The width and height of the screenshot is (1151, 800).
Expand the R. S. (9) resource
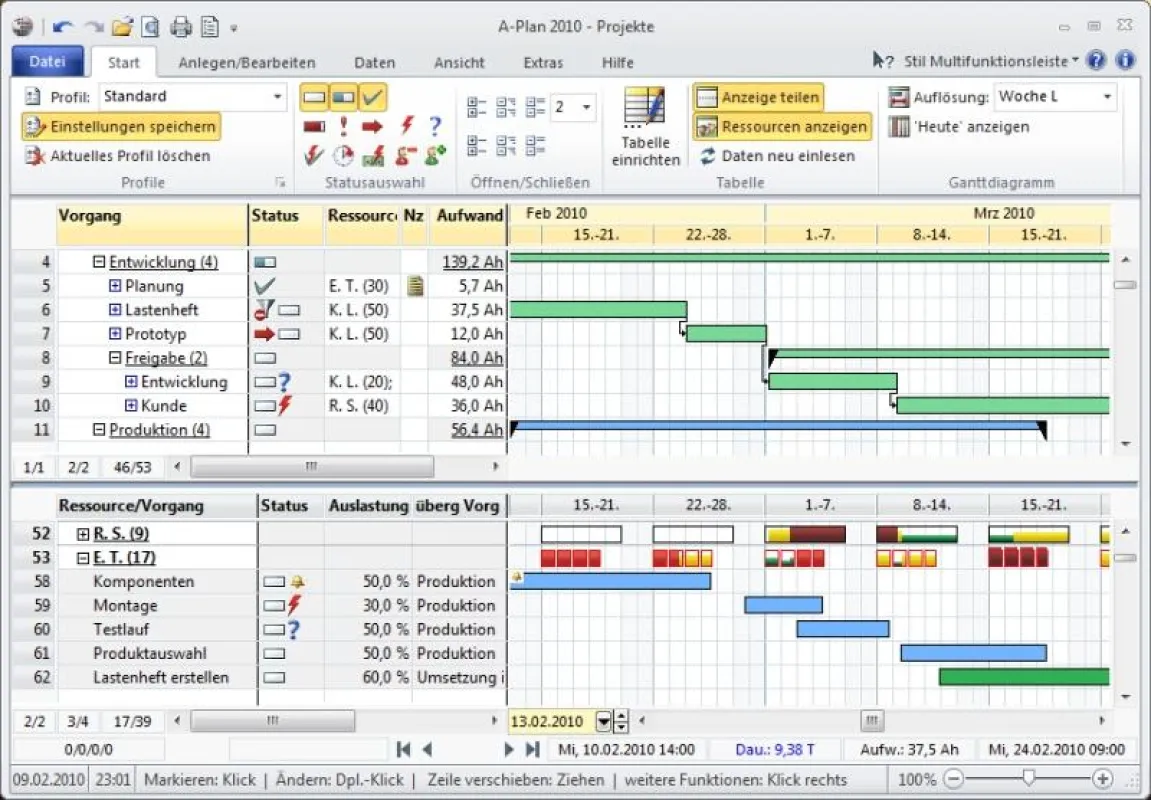[83, 534]
